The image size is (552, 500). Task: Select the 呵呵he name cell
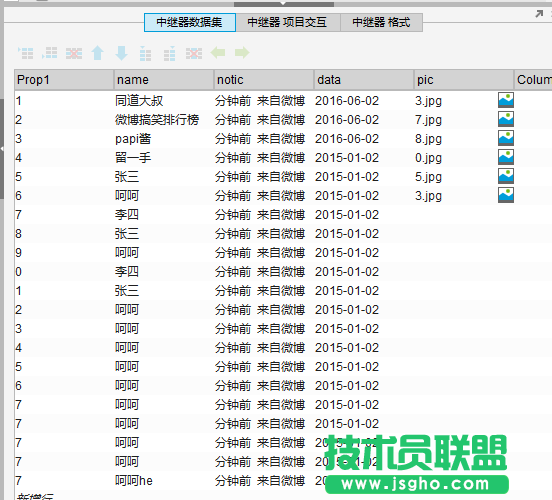coord(164,481)
